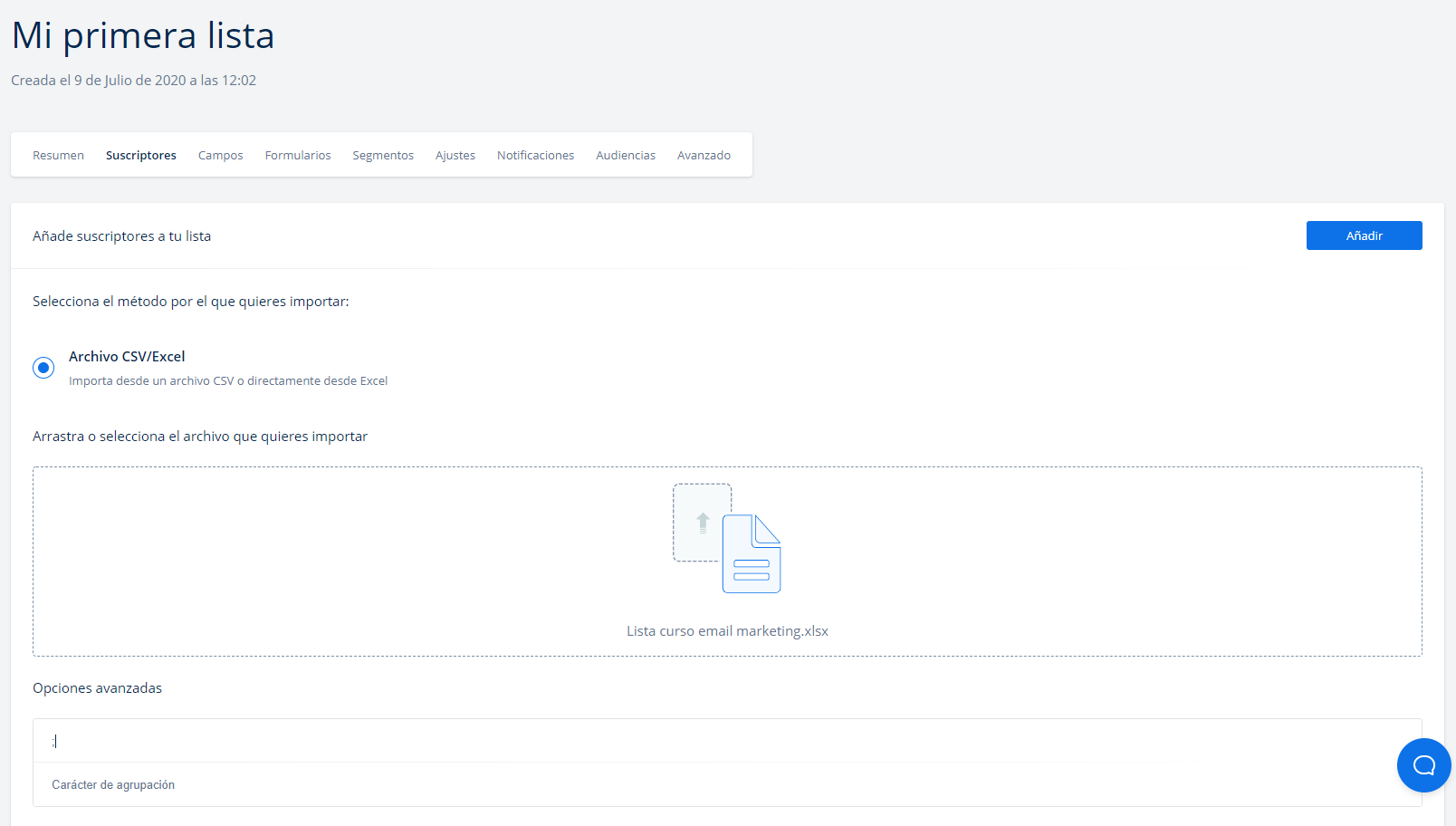The height and width of the screenshot is (826, 1456).
Task: Select the Segmentos tab
Action: pyautogui.click(x=383, y=155)
